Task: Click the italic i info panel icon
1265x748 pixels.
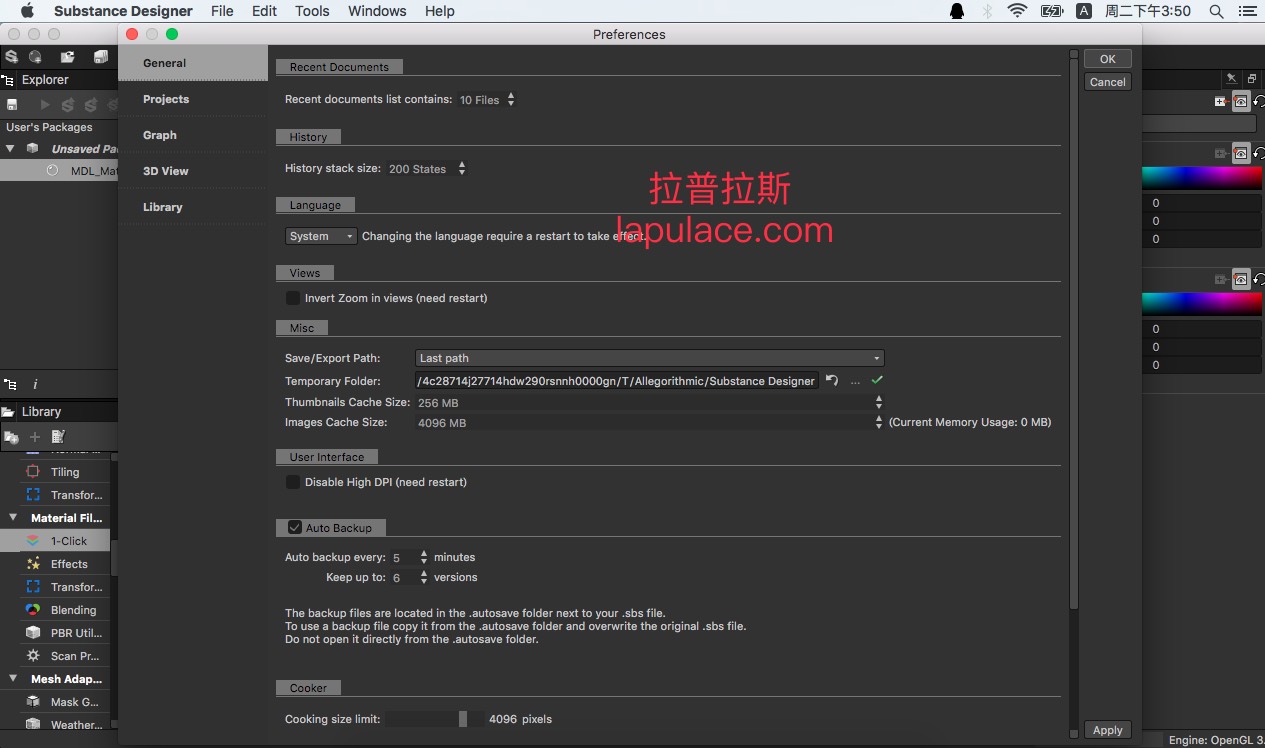Action: pos(35,384)
